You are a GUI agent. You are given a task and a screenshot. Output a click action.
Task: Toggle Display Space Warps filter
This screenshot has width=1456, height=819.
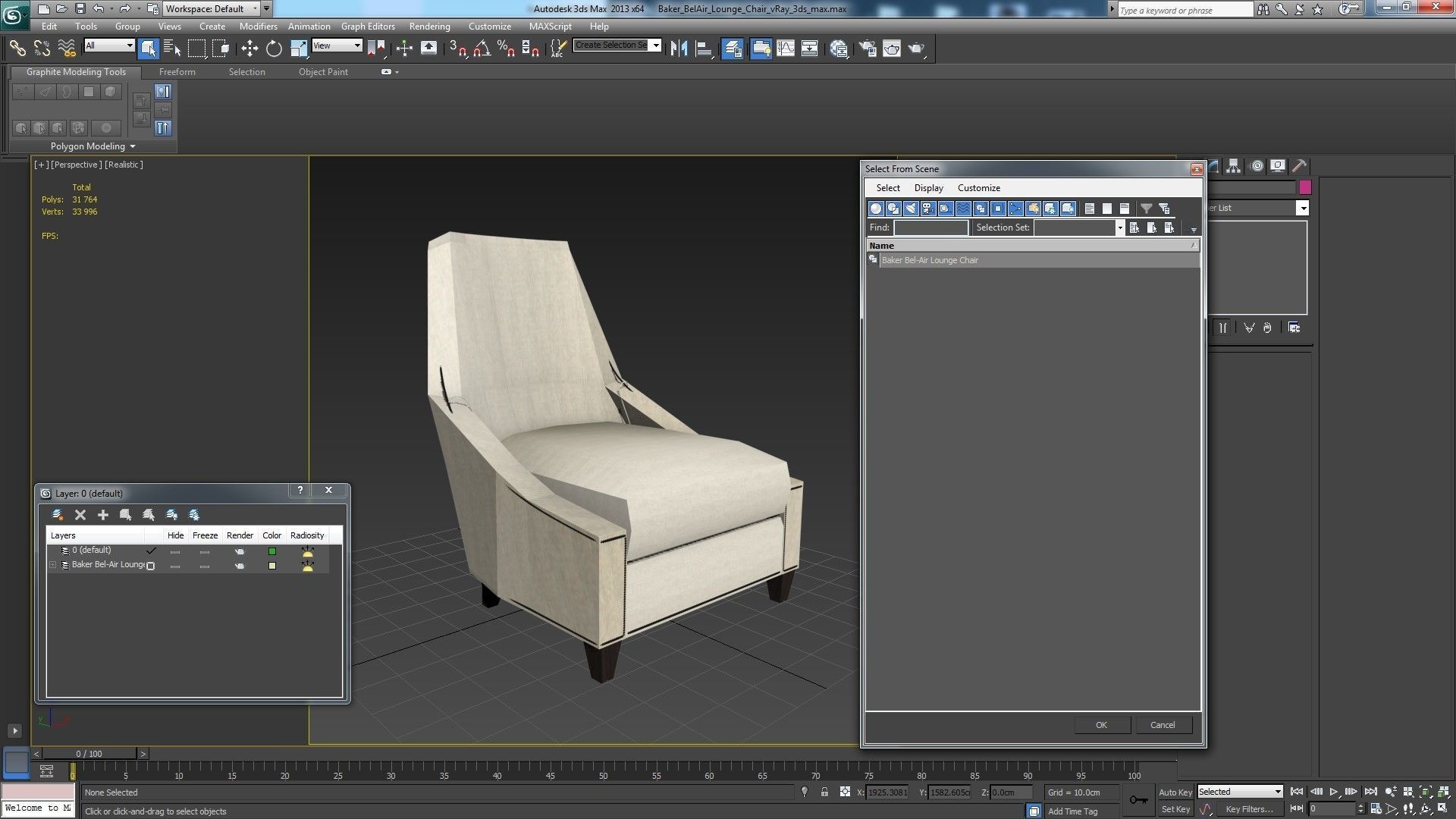(963, 208)
